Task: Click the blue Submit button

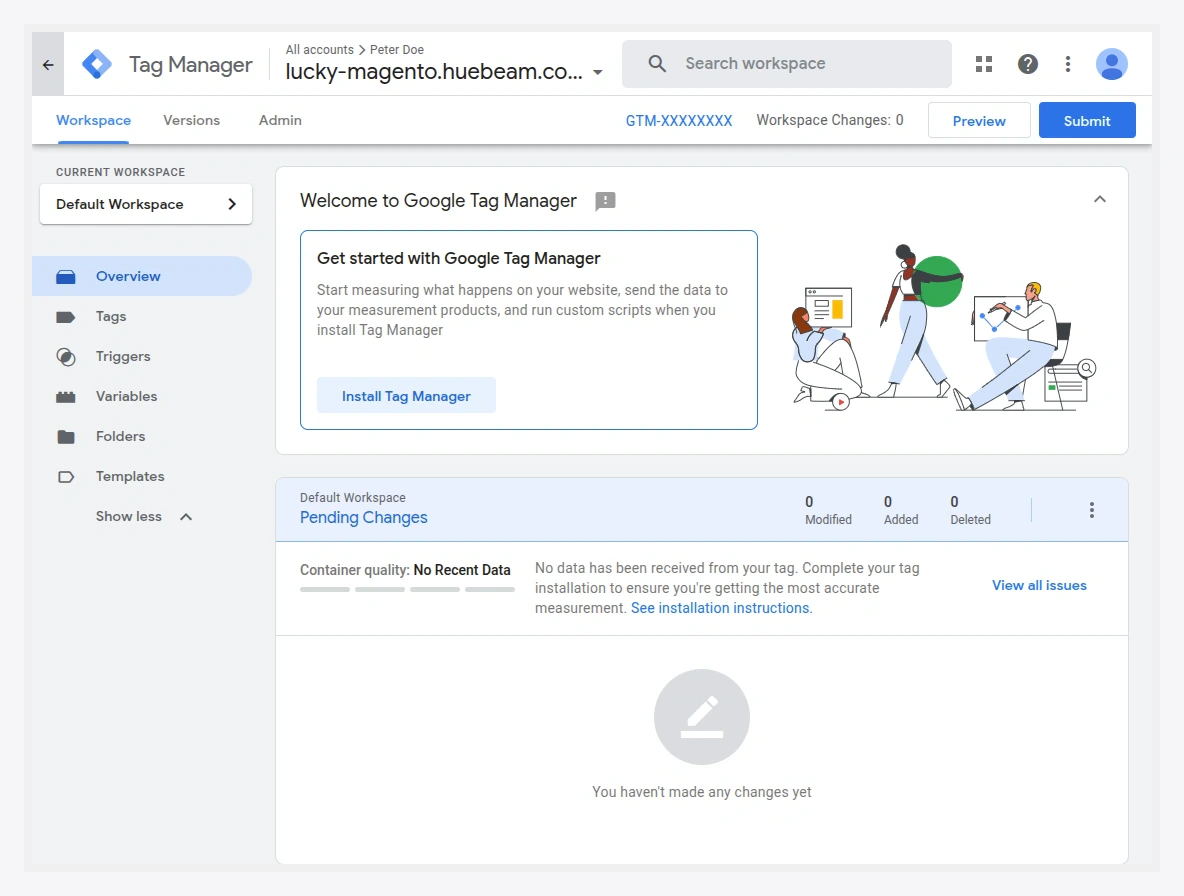Action: pos(1087,121)
